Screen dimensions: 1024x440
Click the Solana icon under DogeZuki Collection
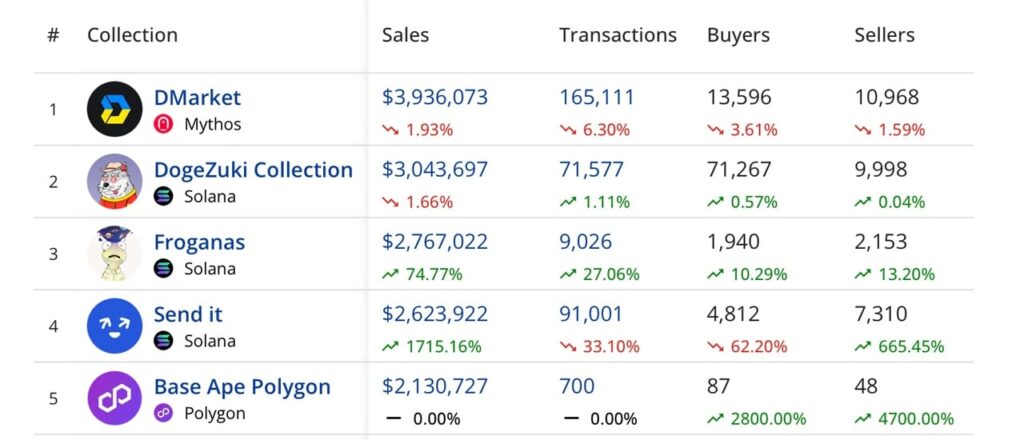(x=164, y=197)
